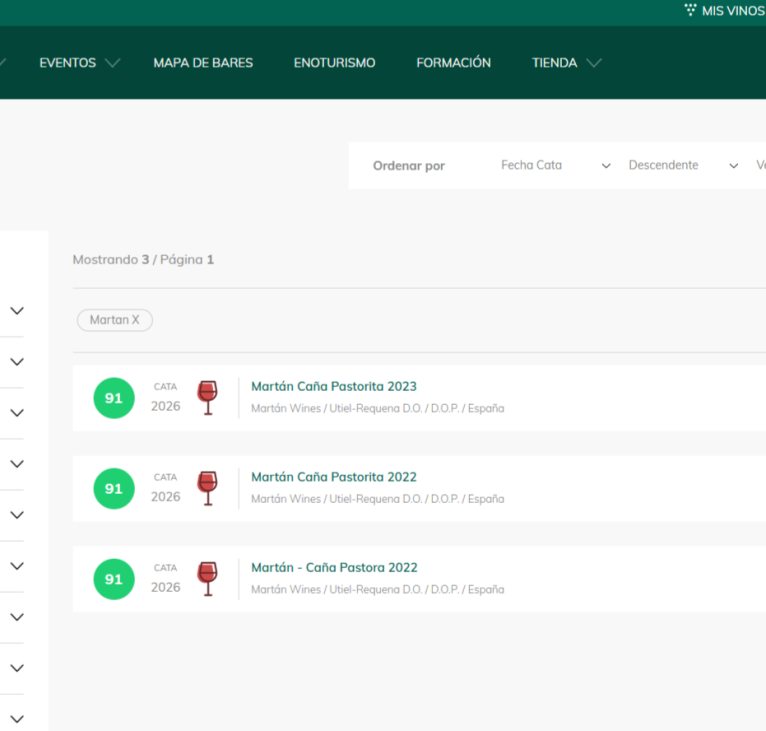
Task: Click the 91 score badge for Caña Pastora 2022
Action: pos(114,579)
